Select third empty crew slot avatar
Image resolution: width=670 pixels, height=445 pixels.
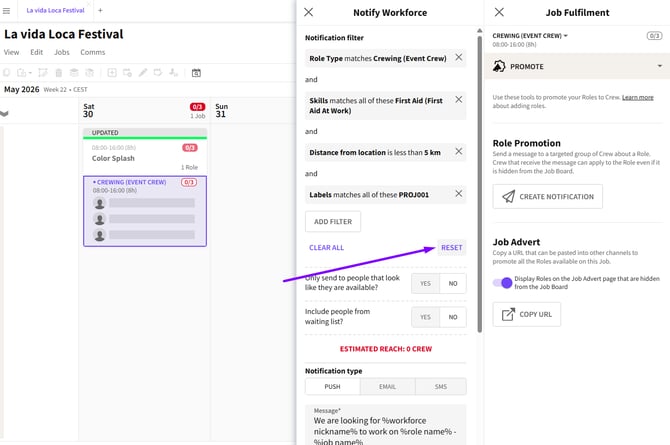[x=100, y=236]
